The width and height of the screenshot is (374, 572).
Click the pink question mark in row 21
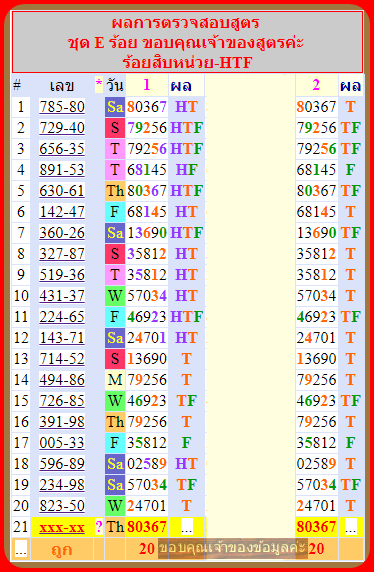(99, 527)
